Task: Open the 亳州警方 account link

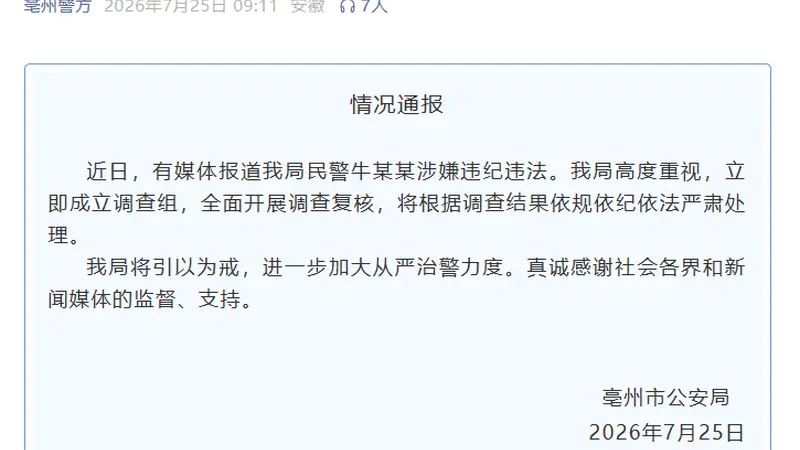Action: pyautogui.click(x=58, y=6)
